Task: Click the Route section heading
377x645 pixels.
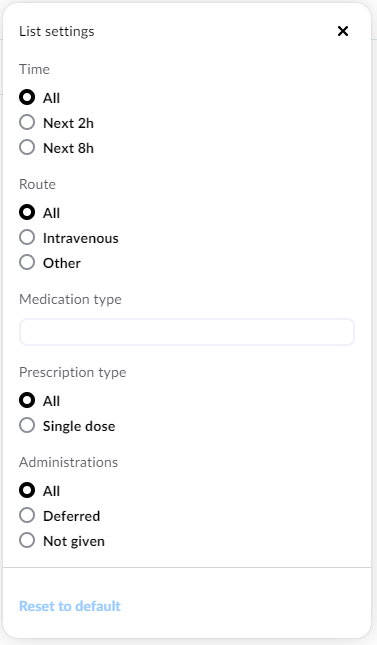Action: 37,184
